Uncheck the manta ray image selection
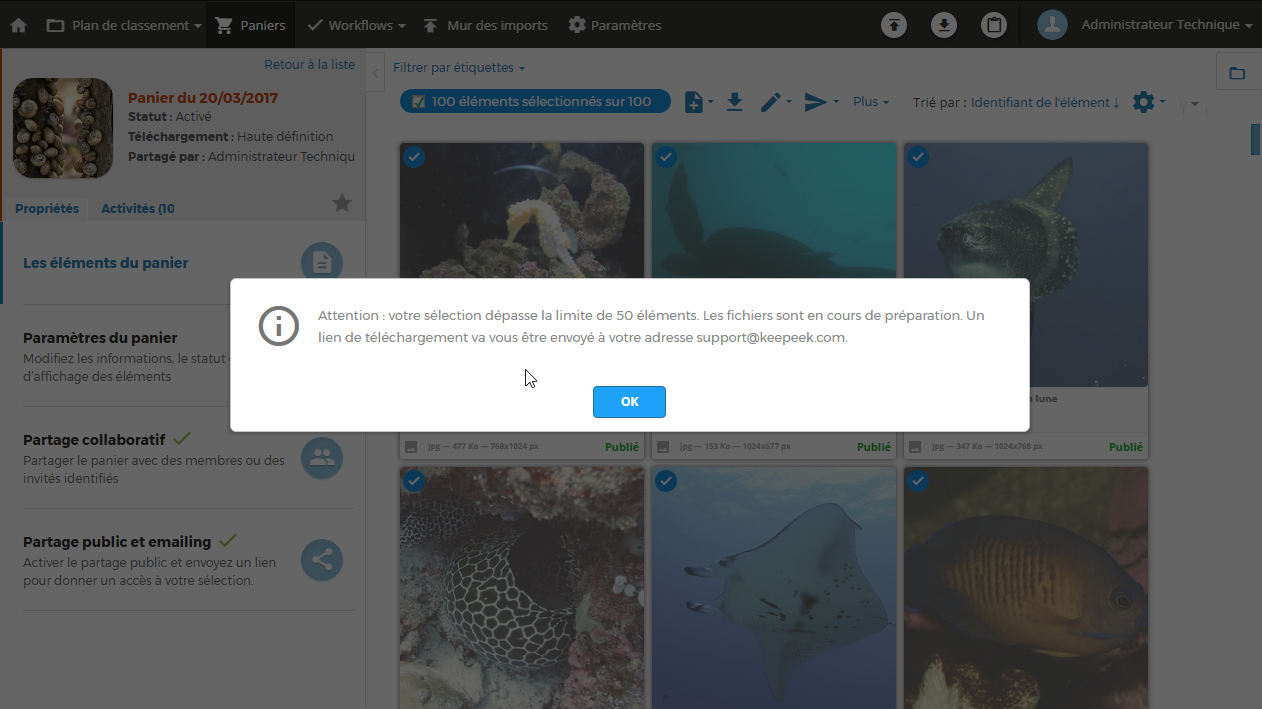 tap(666, 481)
